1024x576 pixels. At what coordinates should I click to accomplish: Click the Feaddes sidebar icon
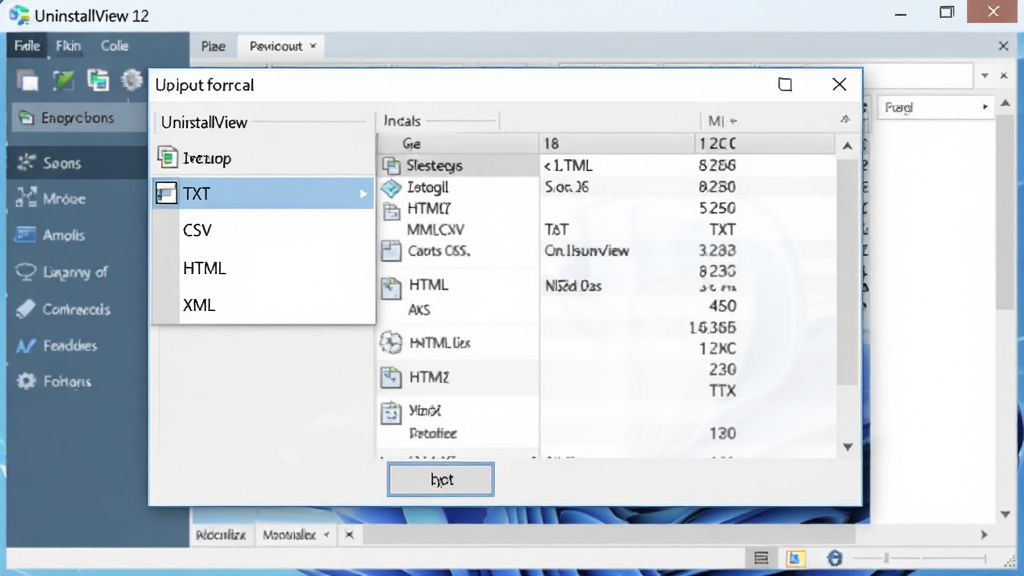coord(25,345)
